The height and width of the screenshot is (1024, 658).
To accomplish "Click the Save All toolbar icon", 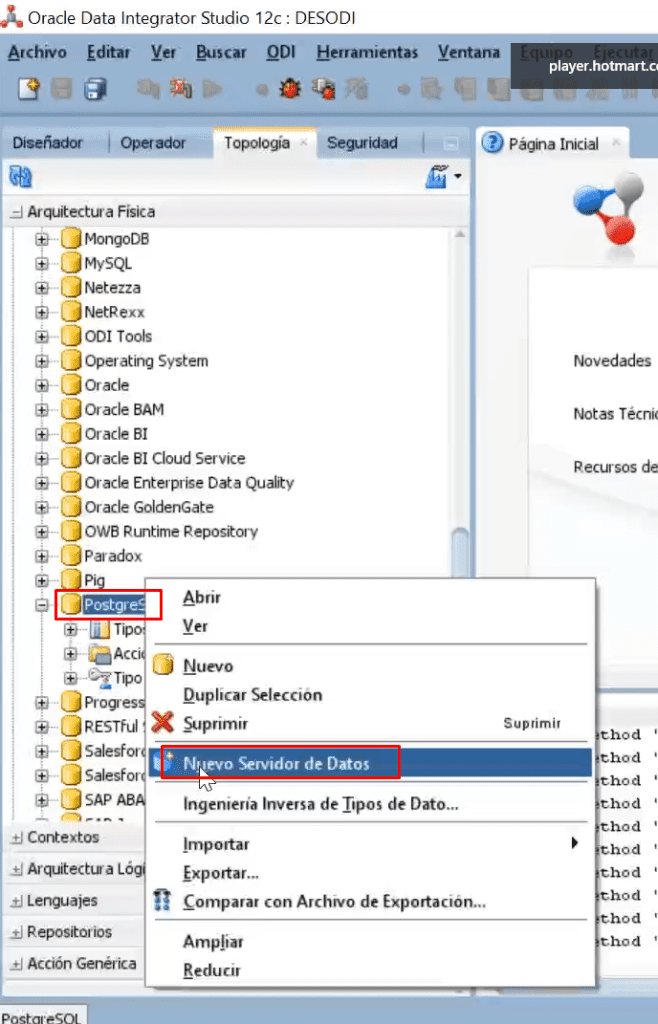I will coord(95,89).
